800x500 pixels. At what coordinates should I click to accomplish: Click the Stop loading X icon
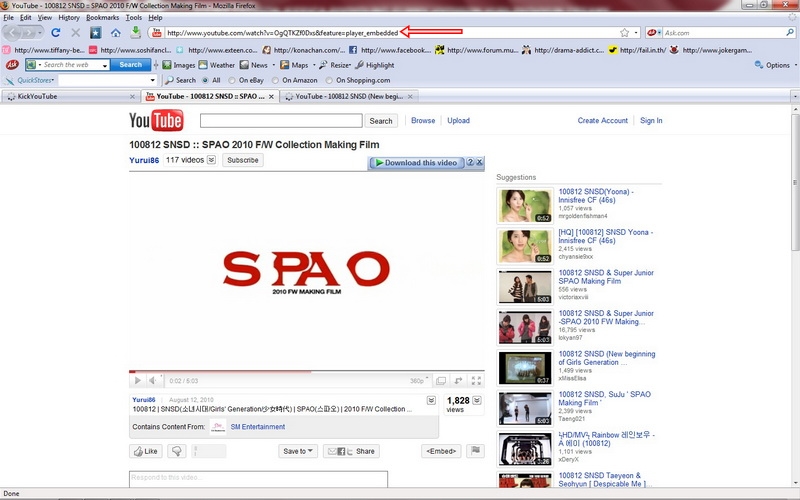click(76, 33)
